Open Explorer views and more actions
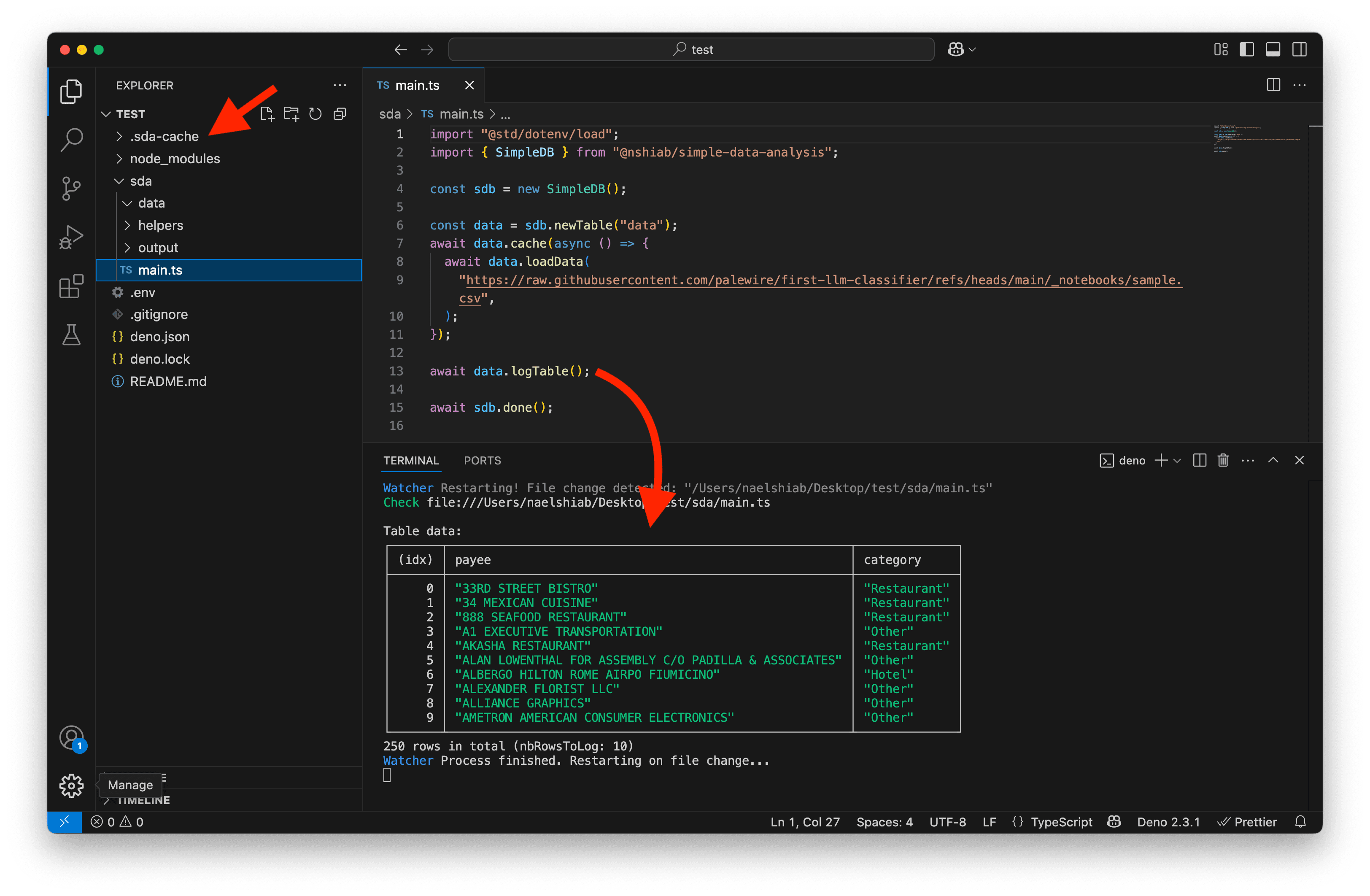The image size is (1370, 896). coord(340,85)
